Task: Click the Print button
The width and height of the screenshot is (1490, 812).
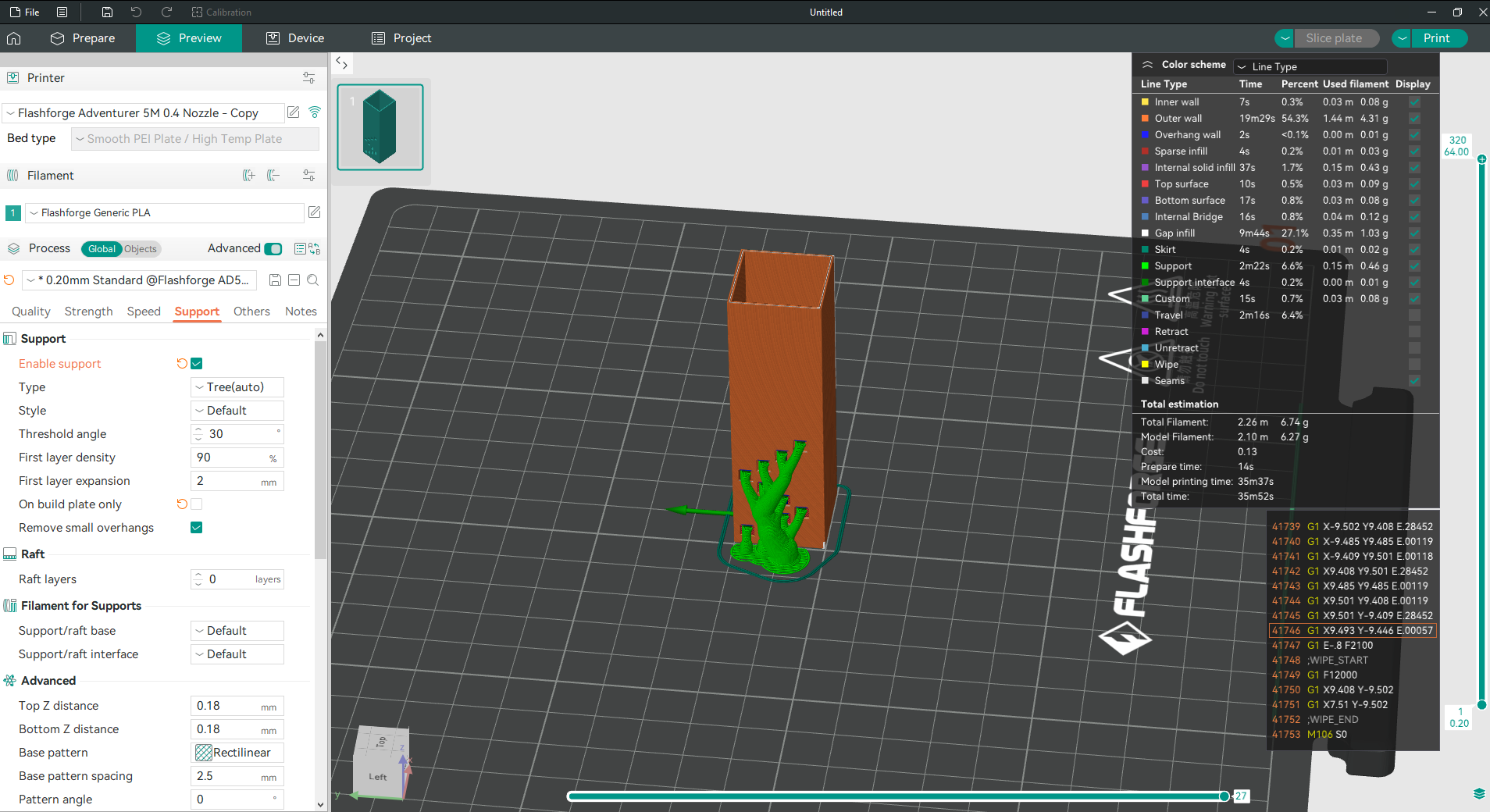Action: click(1437, 38)
